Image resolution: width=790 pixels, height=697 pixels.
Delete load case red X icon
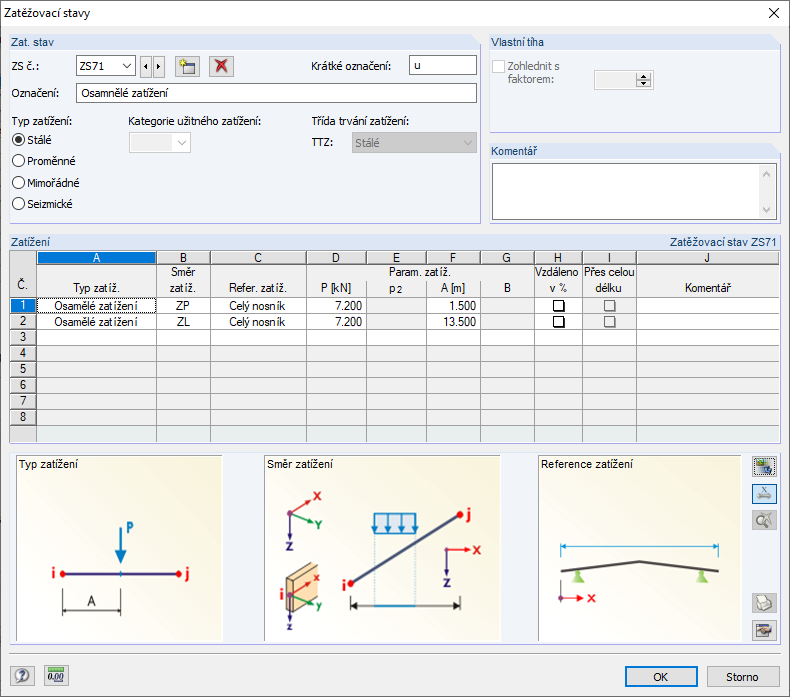(221, 66)
